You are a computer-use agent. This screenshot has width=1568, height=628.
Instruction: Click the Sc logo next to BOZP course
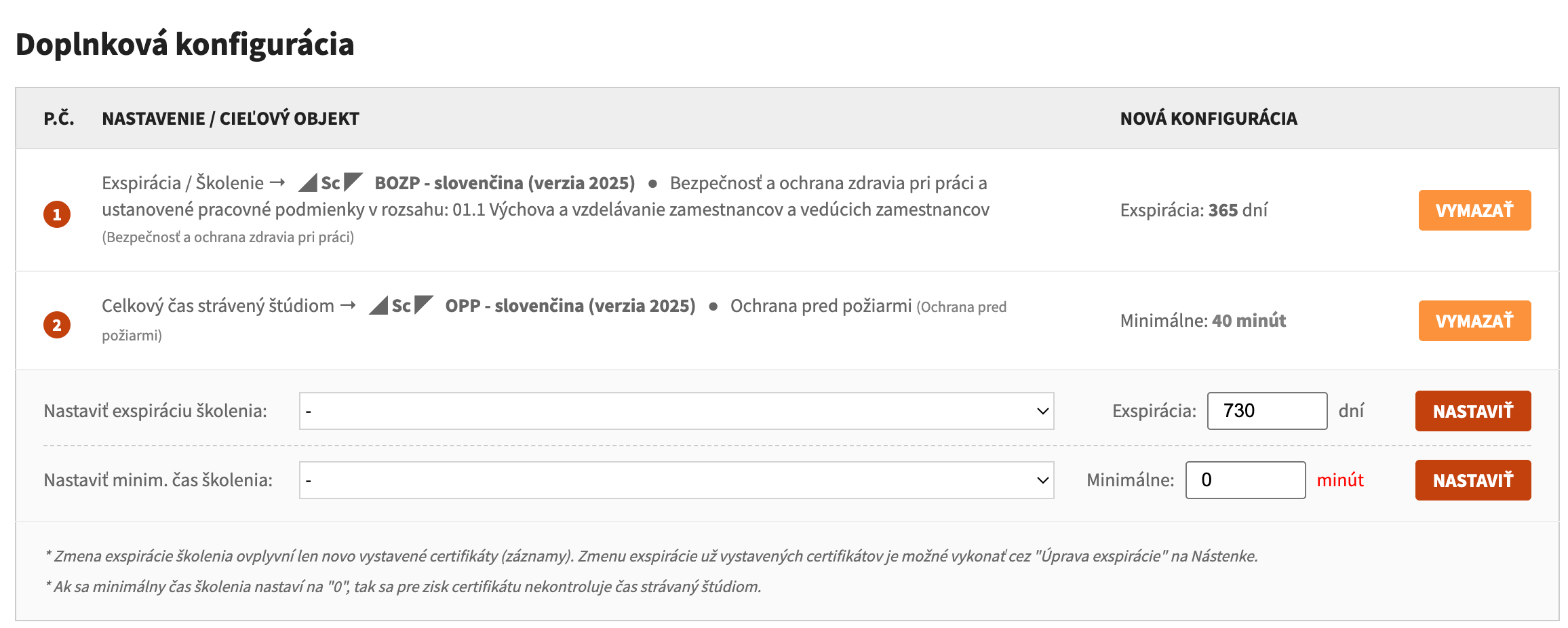pos(331,182)
